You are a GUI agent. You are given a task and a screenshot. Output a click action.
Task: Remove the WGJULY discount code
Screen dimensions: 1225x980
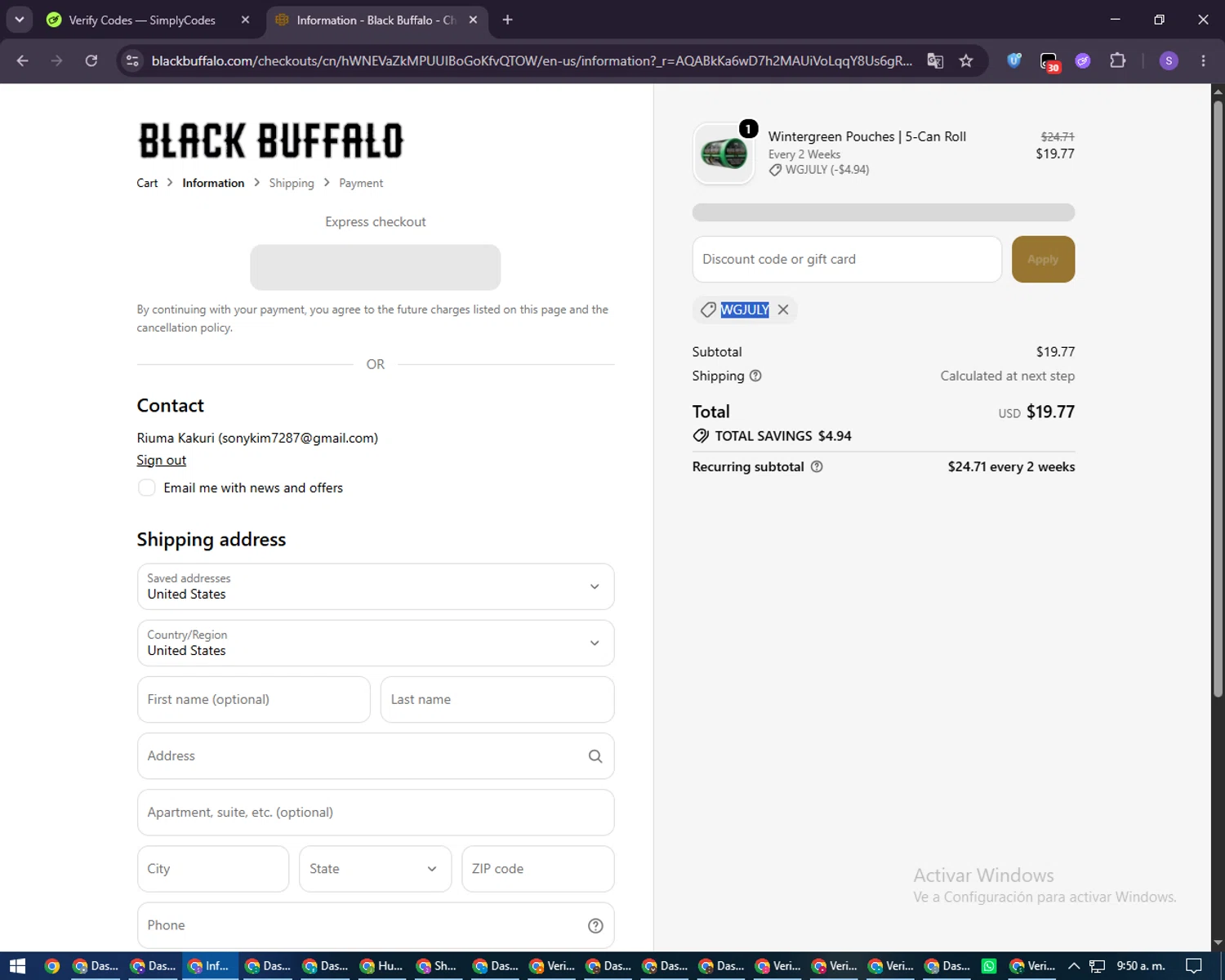click(x=783, y=310)
